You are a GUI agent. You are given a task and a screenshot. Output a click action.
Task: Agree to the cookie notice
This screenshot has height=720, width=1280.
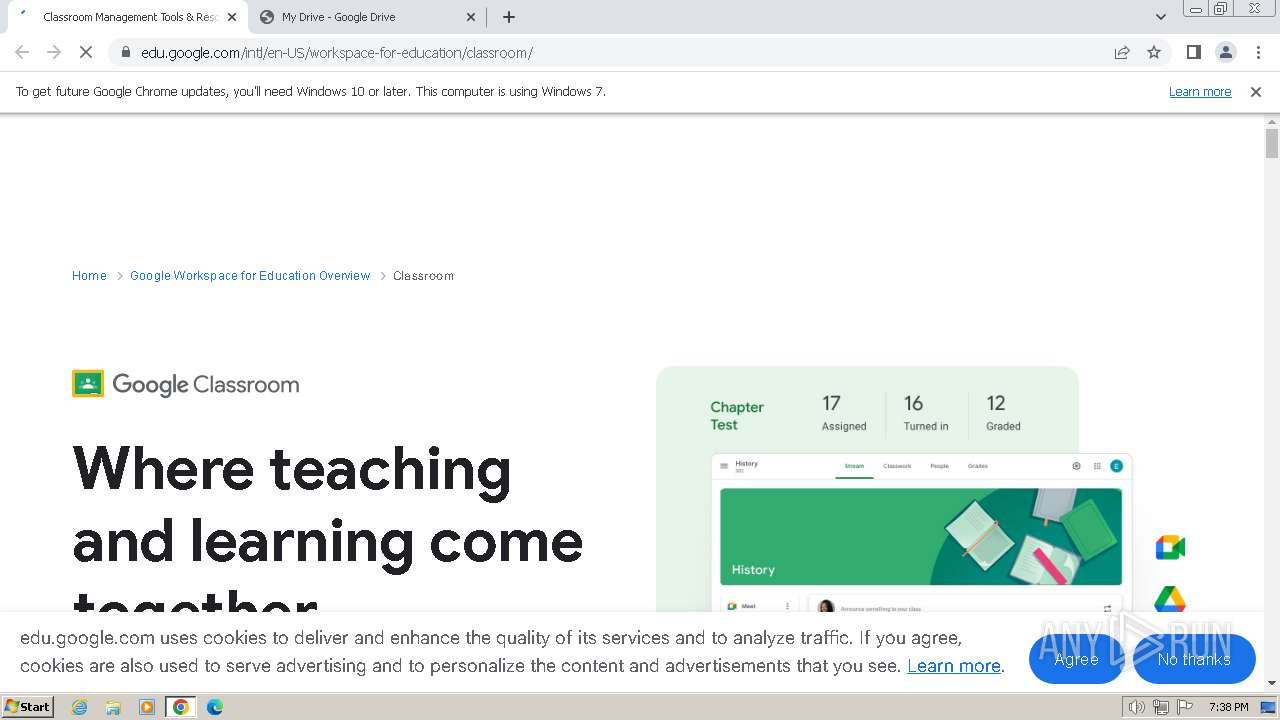(x=1076, y=659)
